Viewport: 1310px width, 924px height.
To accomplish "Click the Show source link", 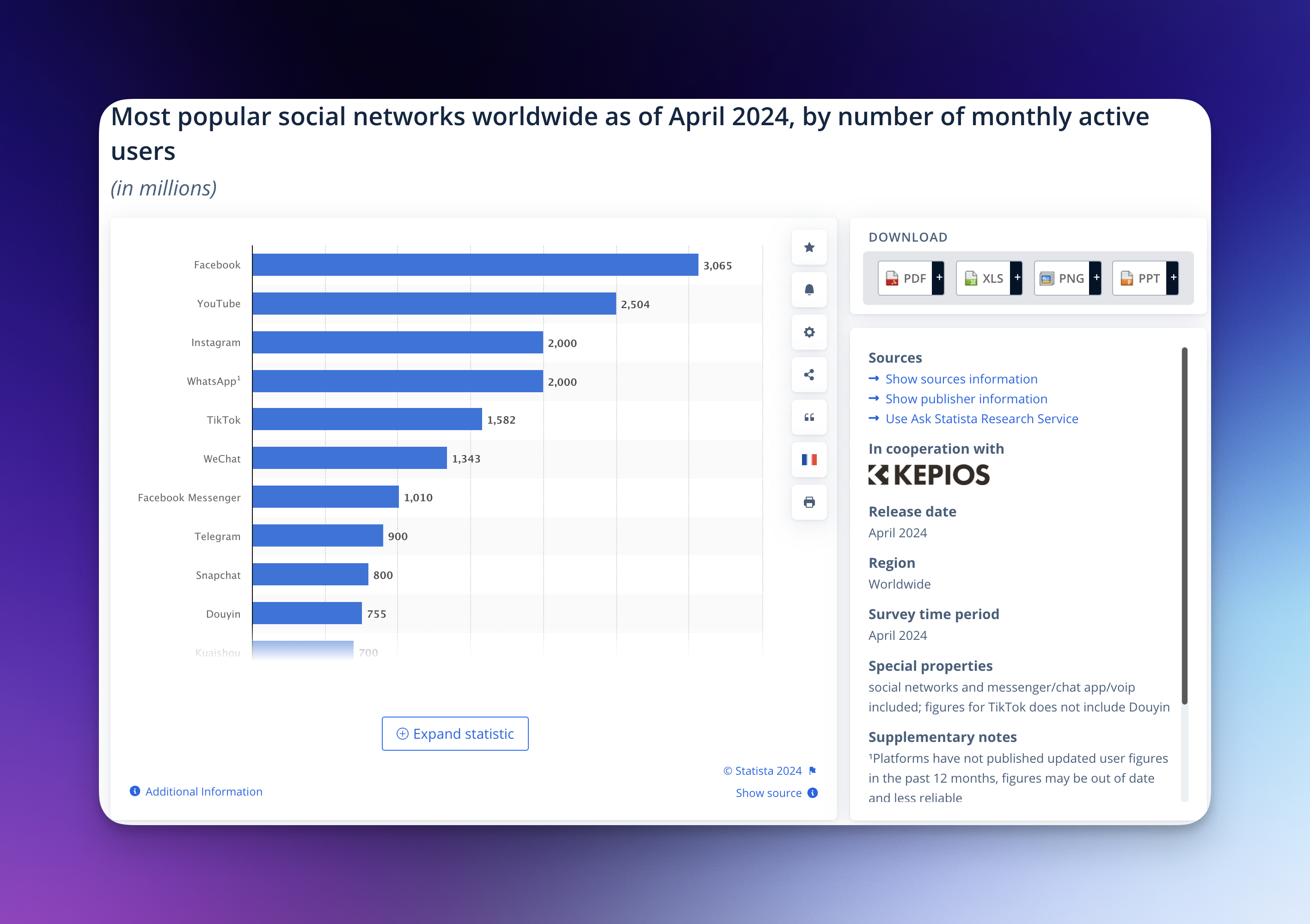I will pyautogui.click(x=769, y=793).
